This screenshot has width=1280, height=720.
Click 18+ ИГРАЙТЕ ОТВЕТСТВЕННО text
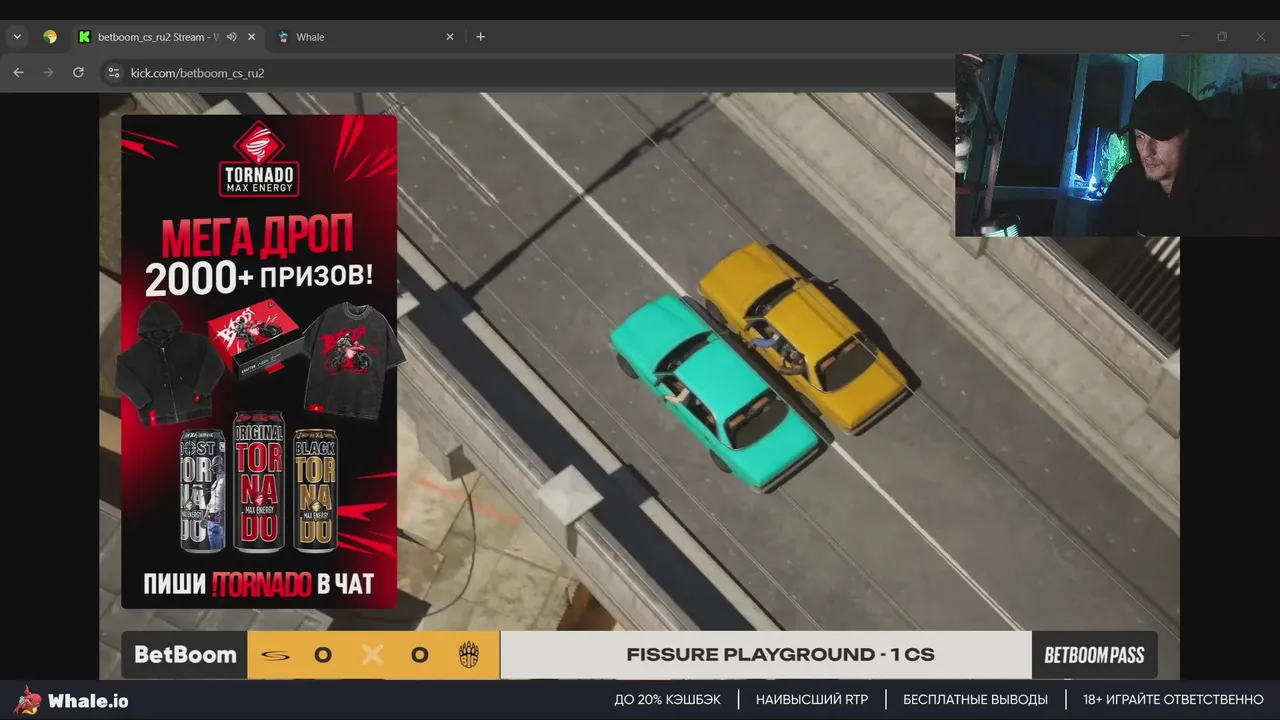(1173, 700)
